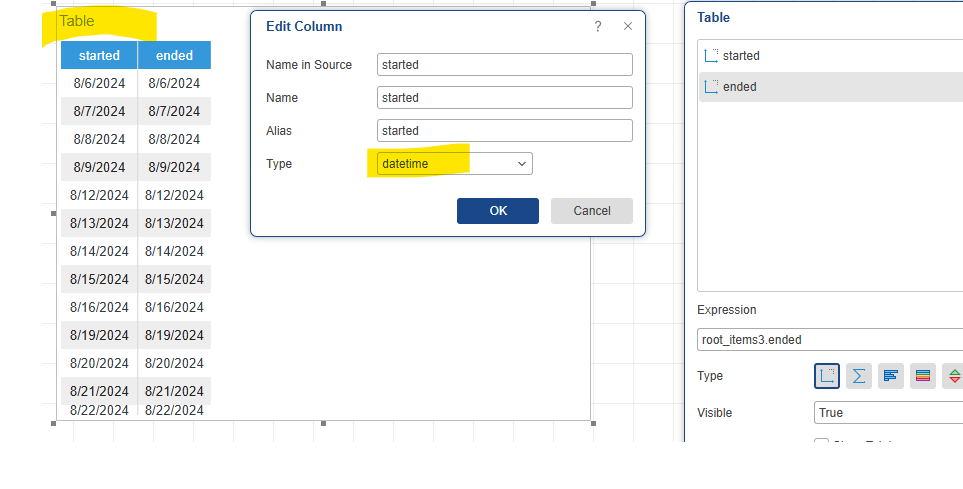Open the Visible dropdown set to True

coord(888,413)
